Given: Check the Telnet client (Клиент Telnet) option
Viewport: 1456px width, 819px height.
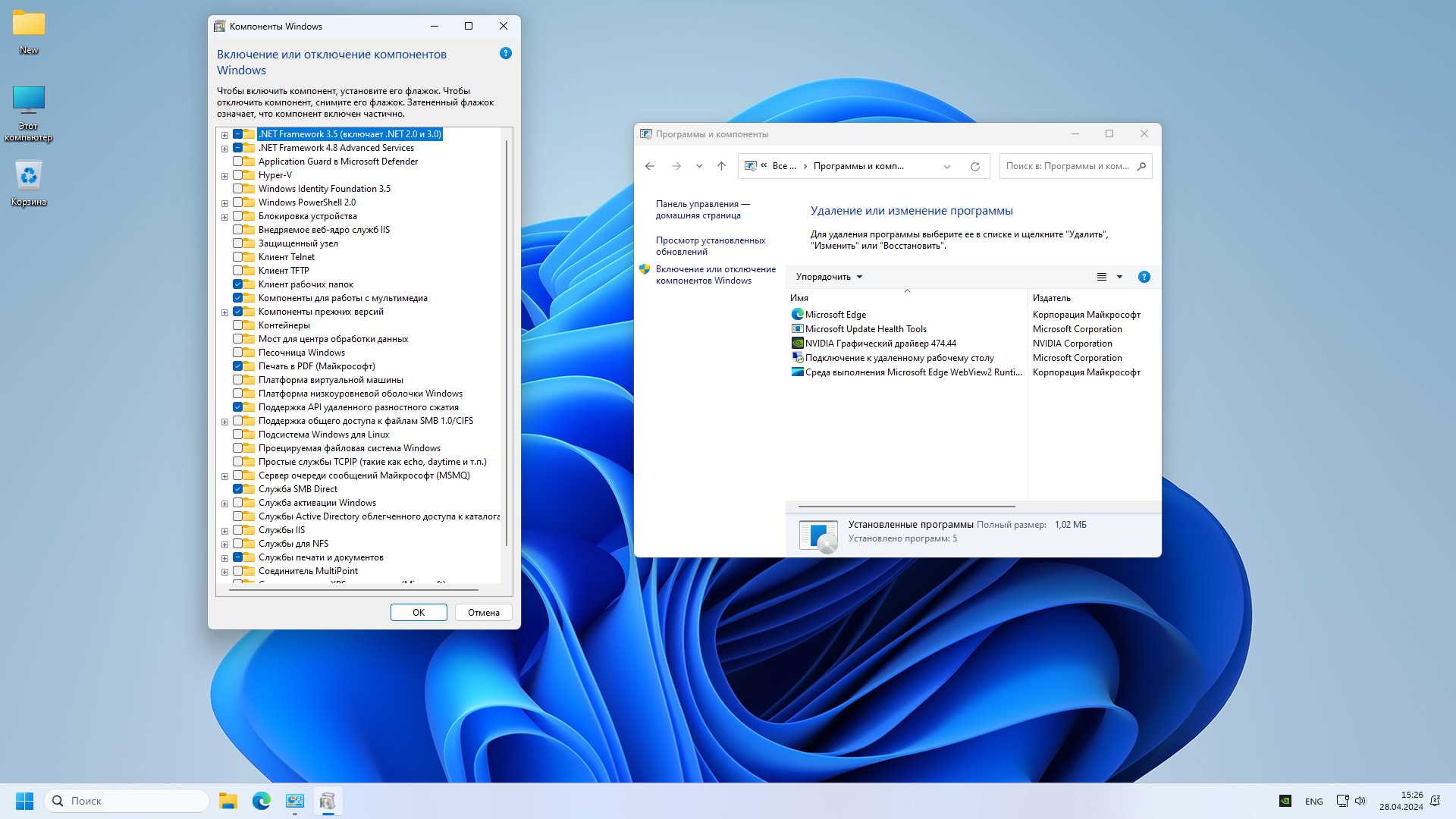Looking at the screenshot, I should 238,257.
